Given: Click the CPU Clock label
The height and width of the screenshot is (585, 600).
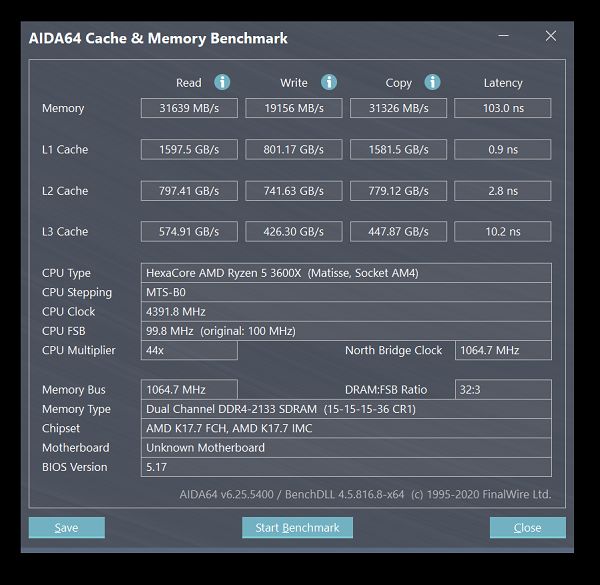Looking at the screenshot, I should pyautogui.click(x=68, y=312).
